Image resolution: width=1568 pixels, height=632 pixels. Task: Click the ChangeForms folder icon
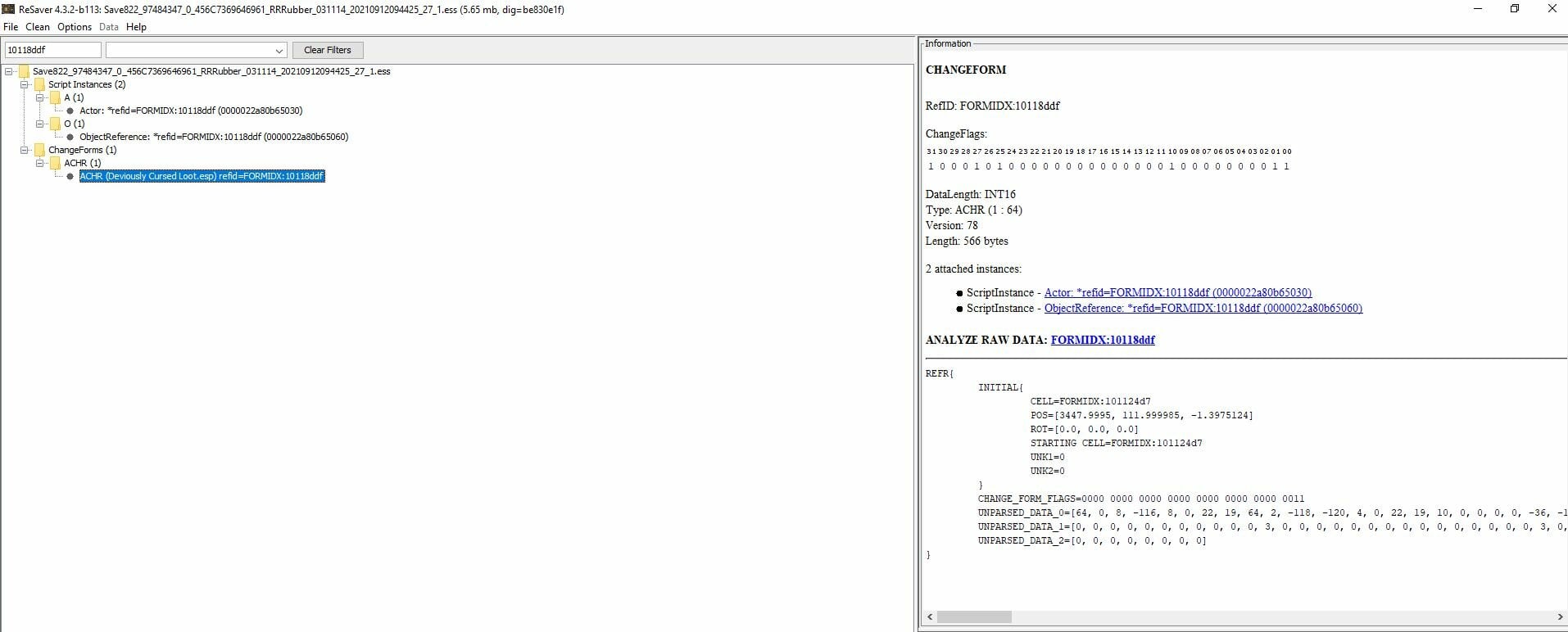[x=39, y=150]
